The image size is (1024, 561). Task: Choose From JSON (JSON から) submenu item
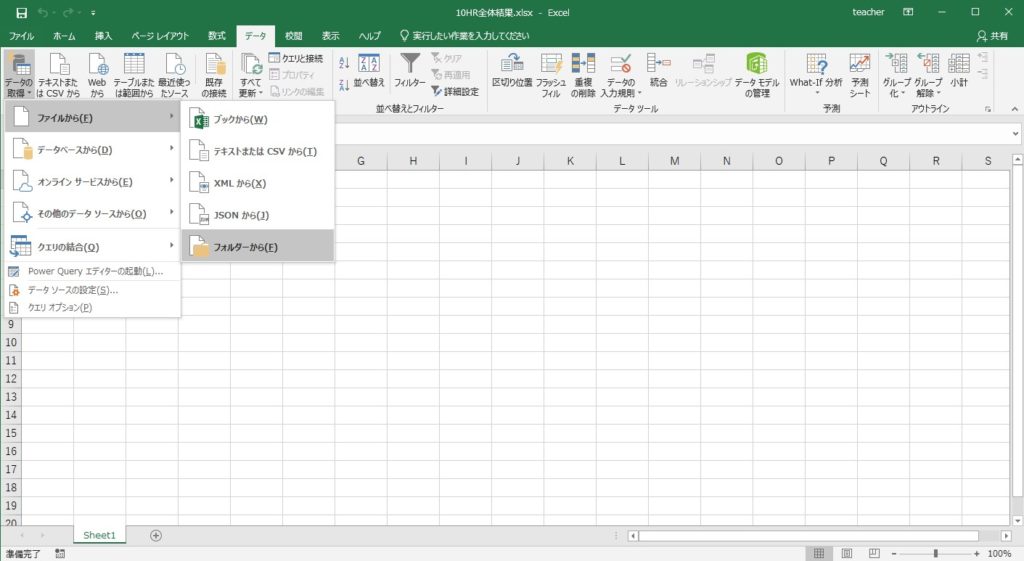click(x=258, y=215)
